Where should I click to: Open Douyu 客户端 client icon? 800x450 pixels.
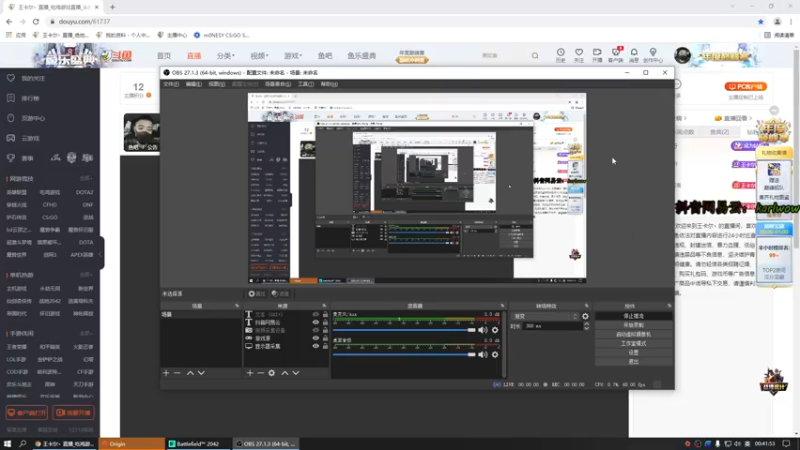coord(615,55)
